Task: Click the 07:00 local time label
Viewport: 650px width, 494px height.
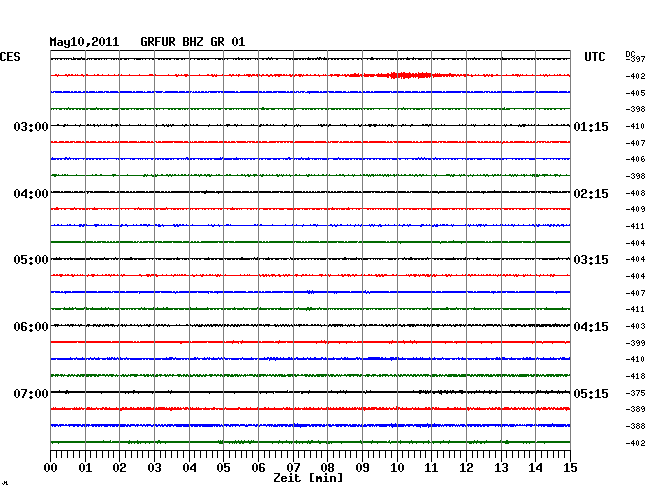Action: point(31,393)
